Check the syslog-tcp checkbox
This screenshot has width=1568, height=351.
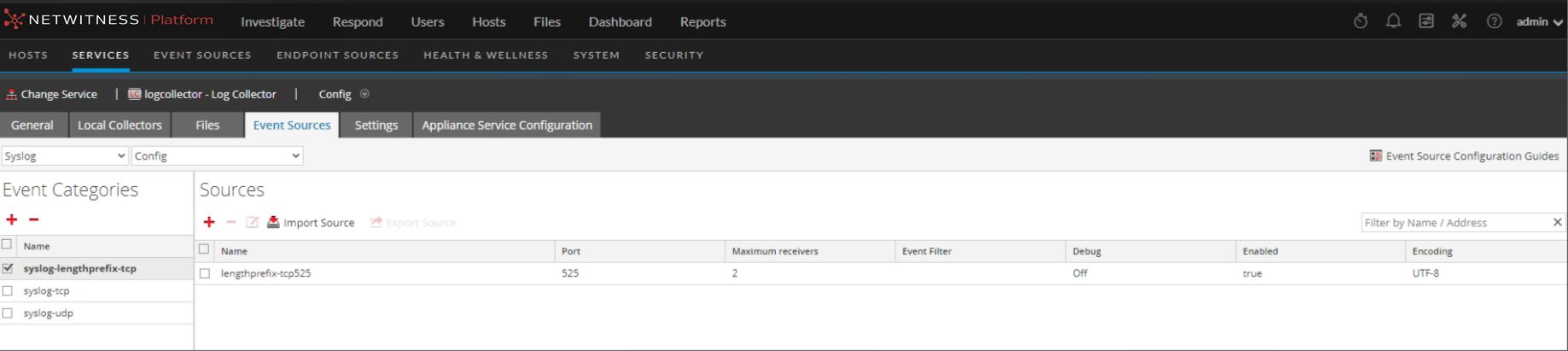tap(8, 290)
